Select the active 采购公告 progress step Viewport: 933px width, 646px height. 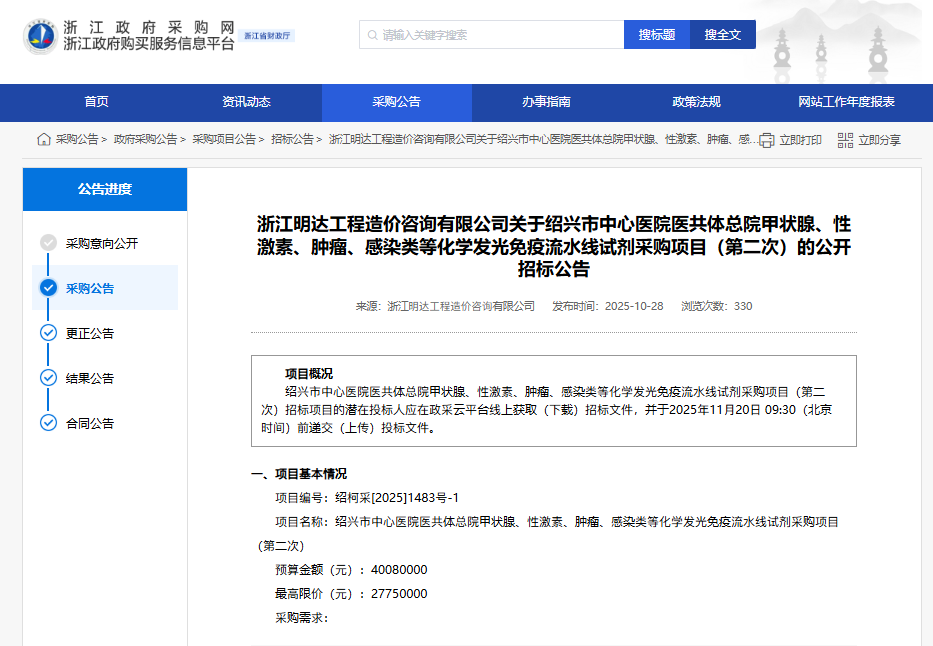90,289
